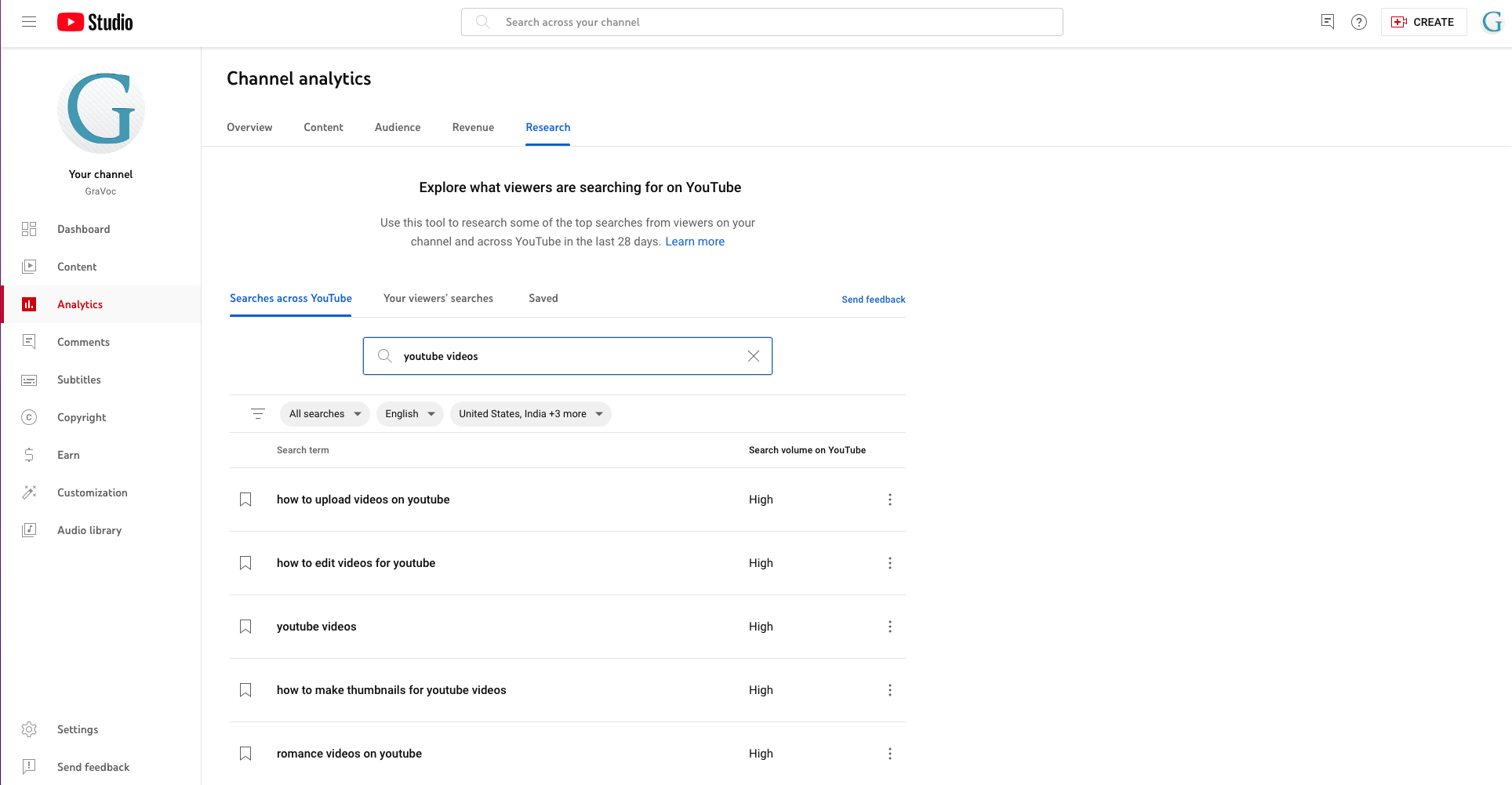1512x785 pixels.
Task: Click the Send feedback link above search
Action: 873,300
